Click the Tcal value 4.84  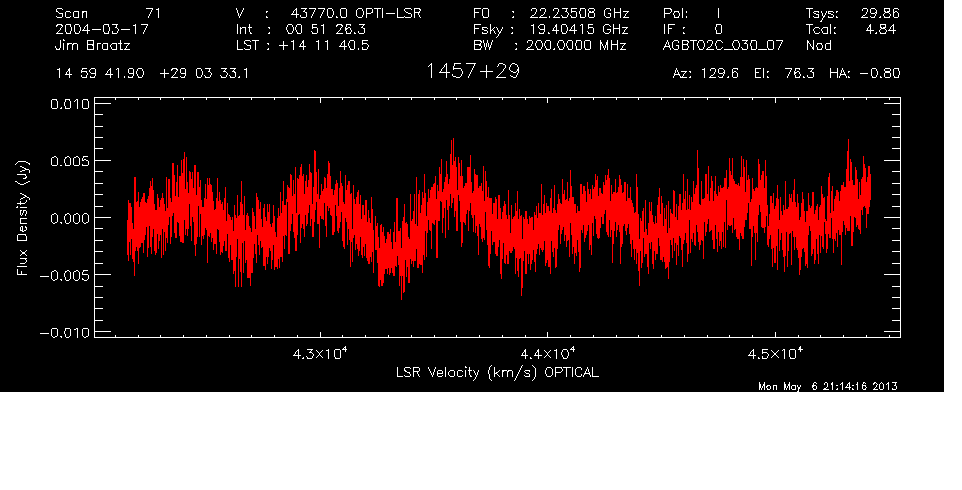point(882,29)
